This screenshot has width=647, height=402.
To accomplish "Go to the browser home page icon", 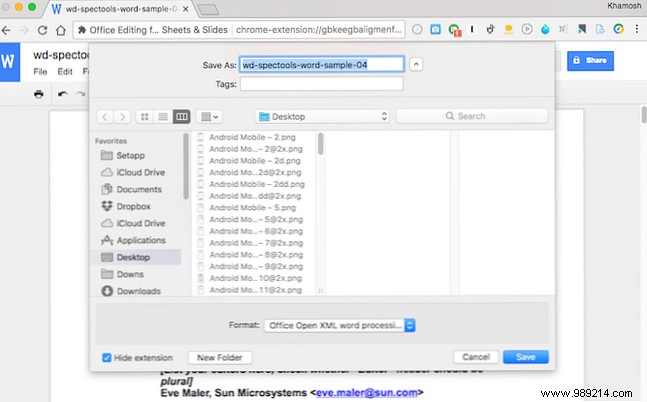I will 61,30.
